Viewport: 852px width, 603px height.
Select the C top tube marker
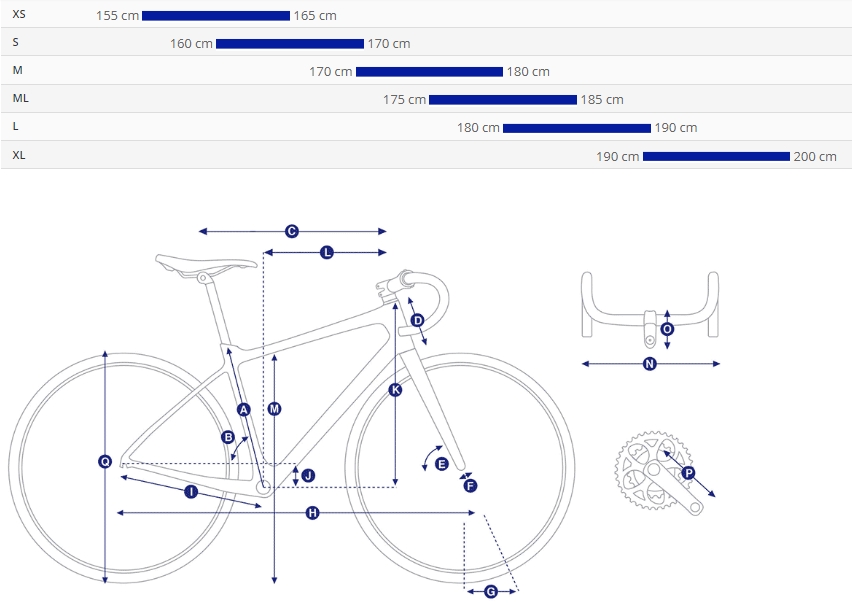pos(292,231)
